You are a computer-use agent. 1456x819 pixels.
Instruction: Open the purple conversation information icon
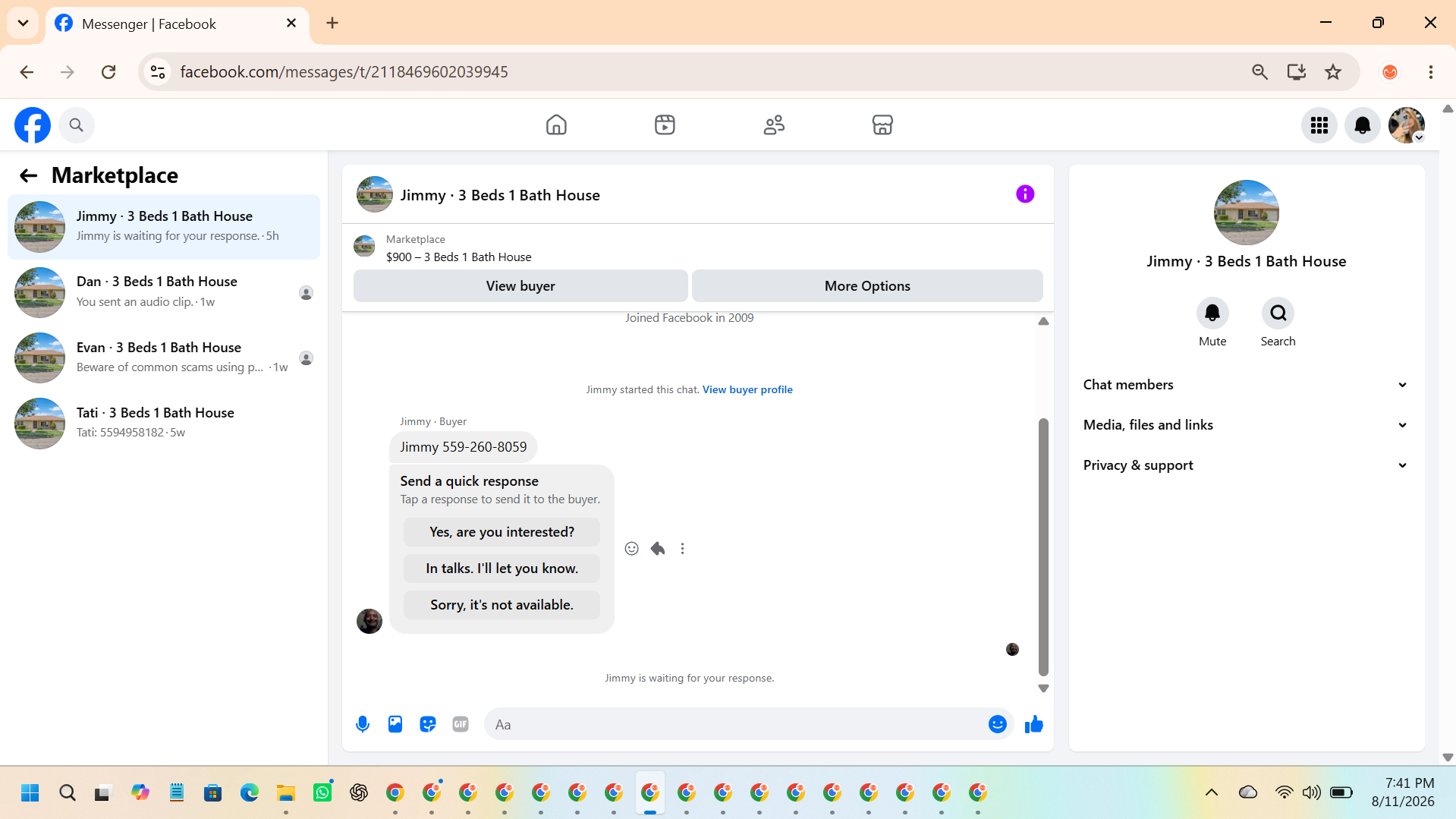point(1025,194)
